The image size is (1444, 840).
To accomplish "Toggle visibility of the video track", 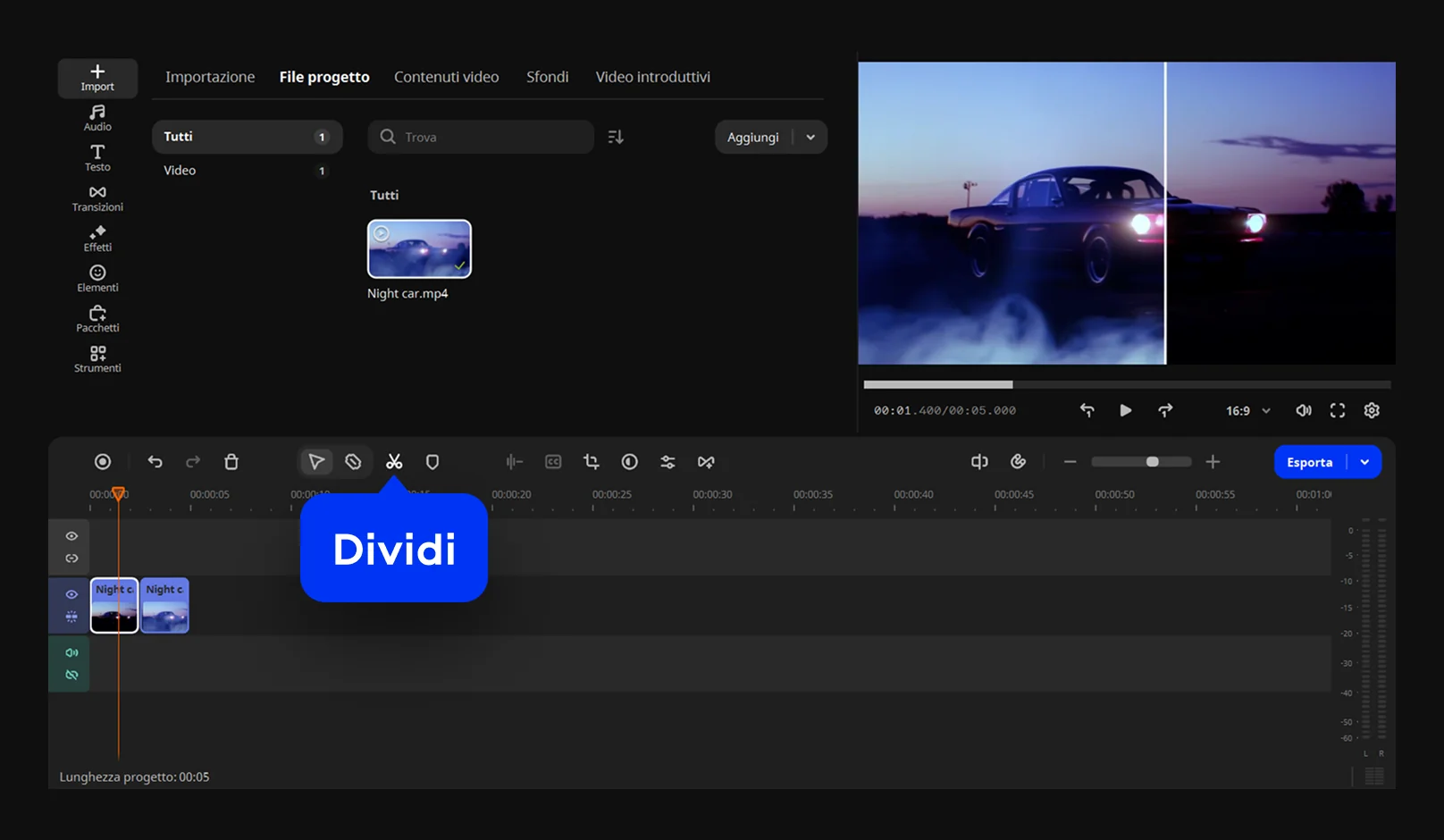I will (71, 594).
